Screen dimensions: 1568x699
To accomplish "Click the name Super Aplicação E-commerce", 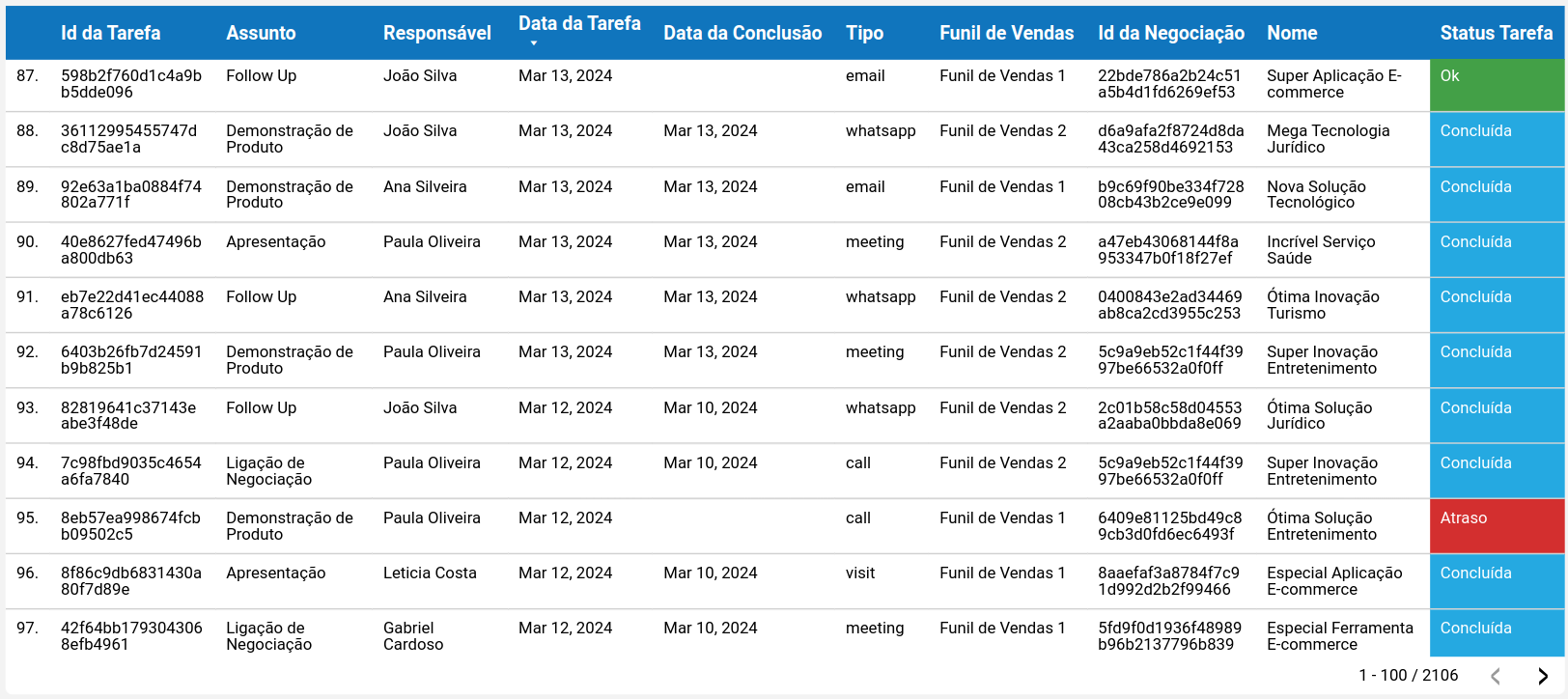I will (1334, 84).
